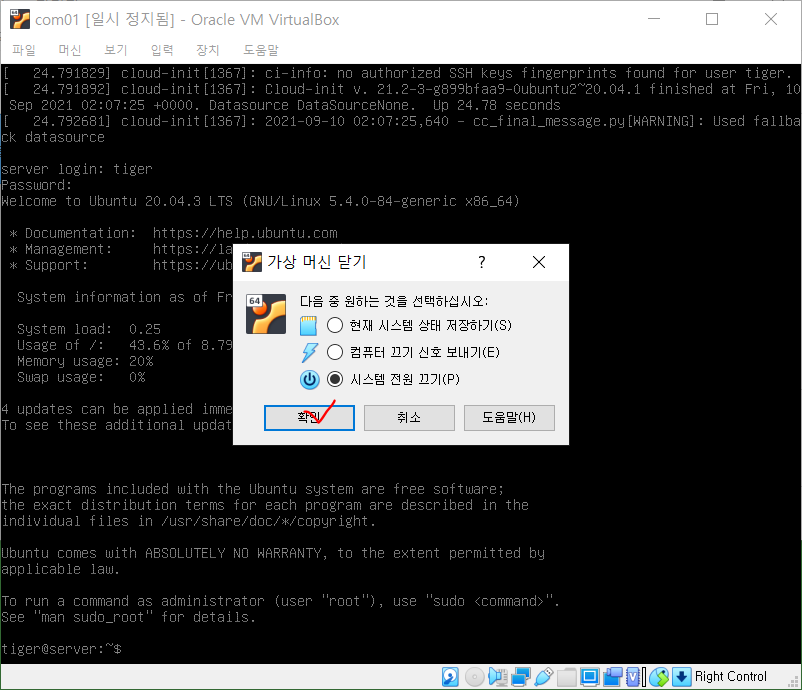Click the 'Memory usage: 20%' line

85,361
